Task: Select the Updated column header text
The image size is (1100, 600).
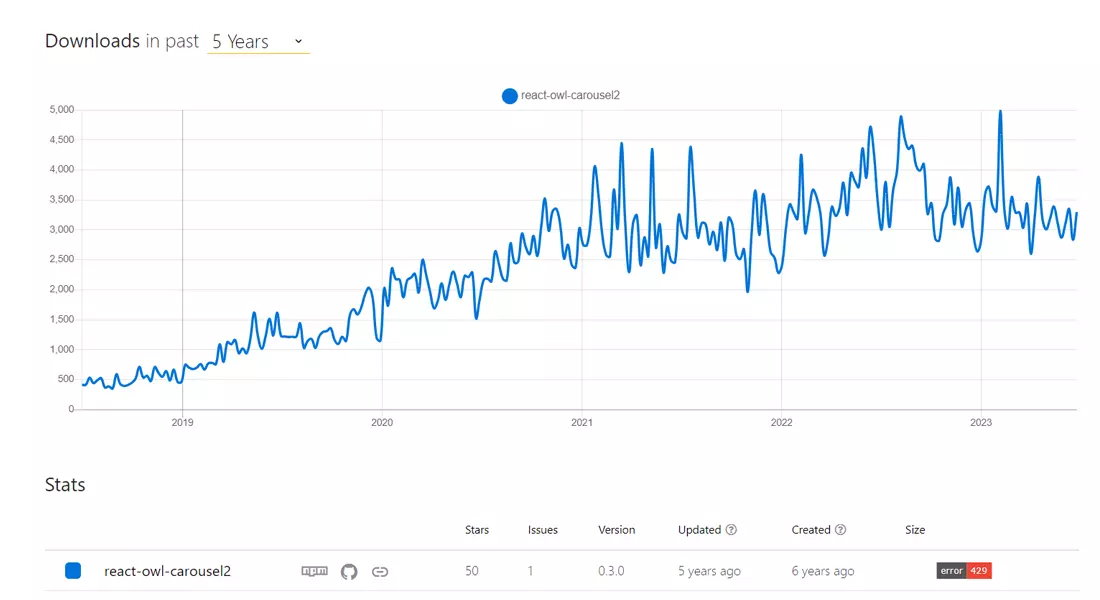Action: click(699, 530)
